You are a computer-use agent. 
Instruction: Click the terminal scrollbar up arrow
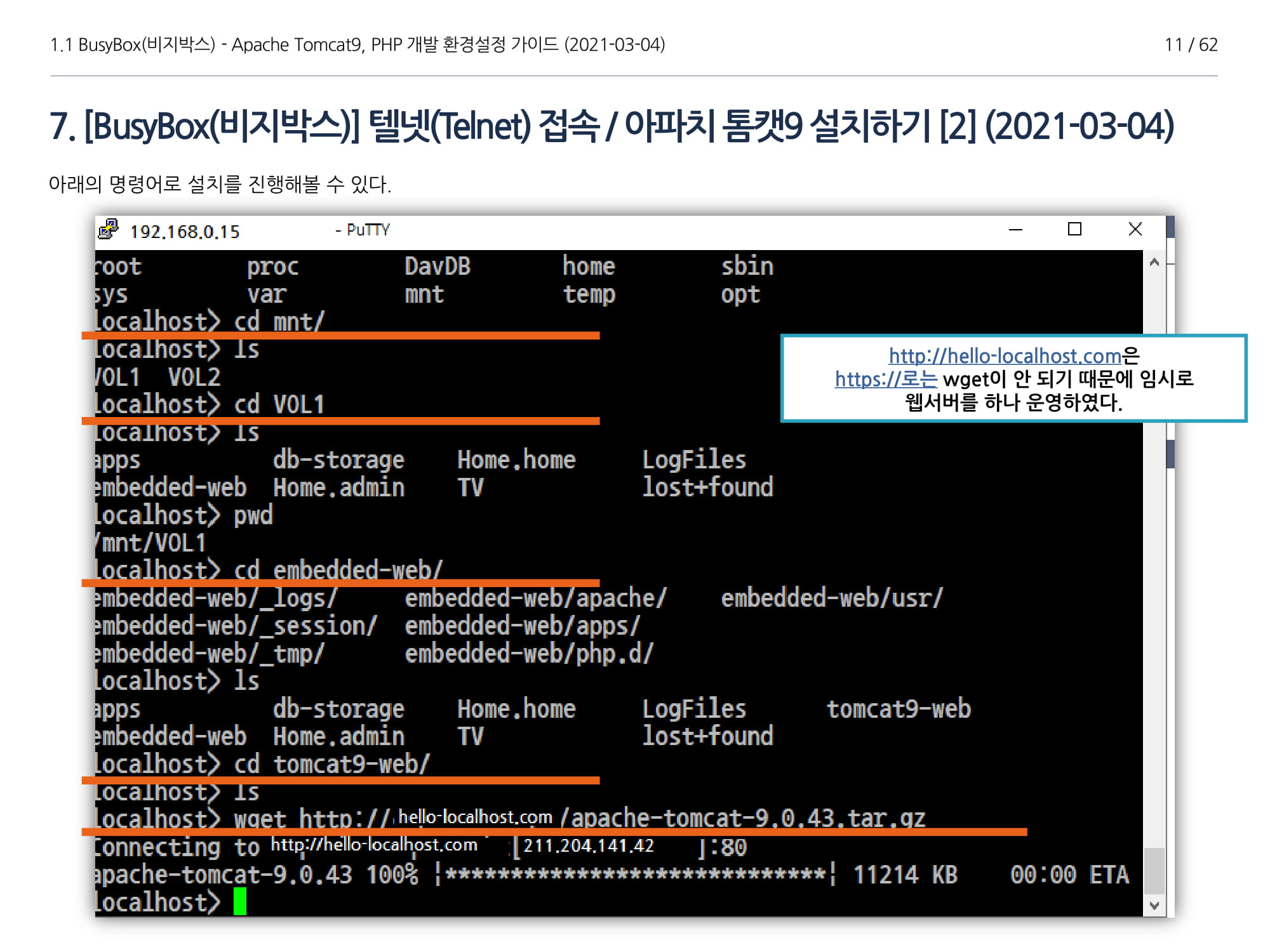tap(1154, 263)
